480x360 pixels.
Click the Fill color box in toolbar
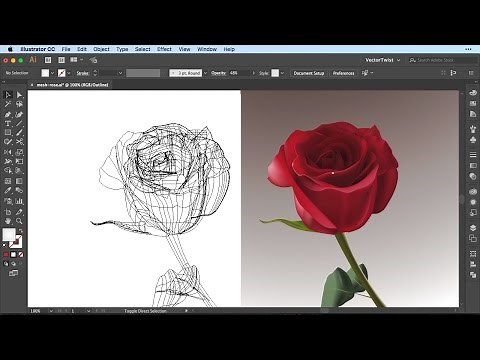pos(9,235)
